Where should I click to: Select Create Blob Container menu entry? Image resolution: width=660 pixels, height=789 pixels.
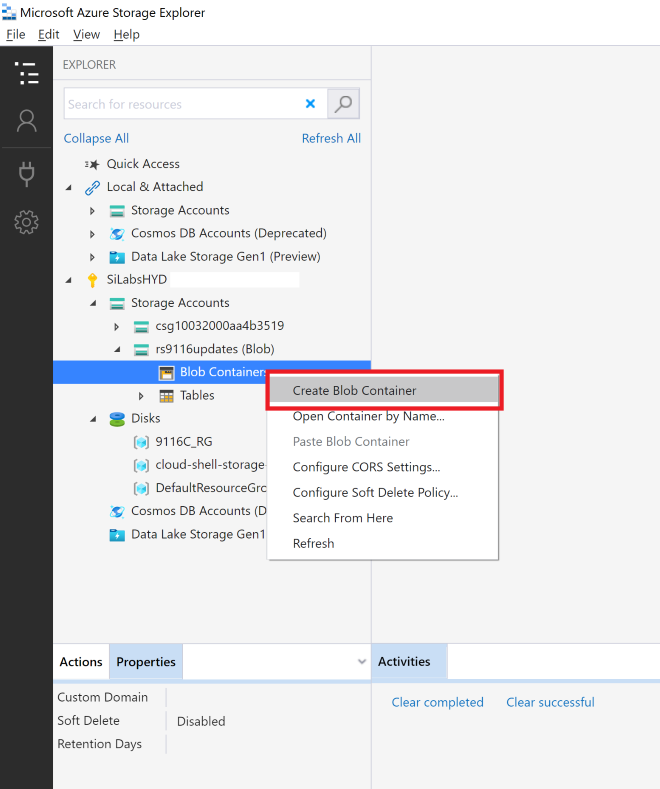tap(354, 391)
